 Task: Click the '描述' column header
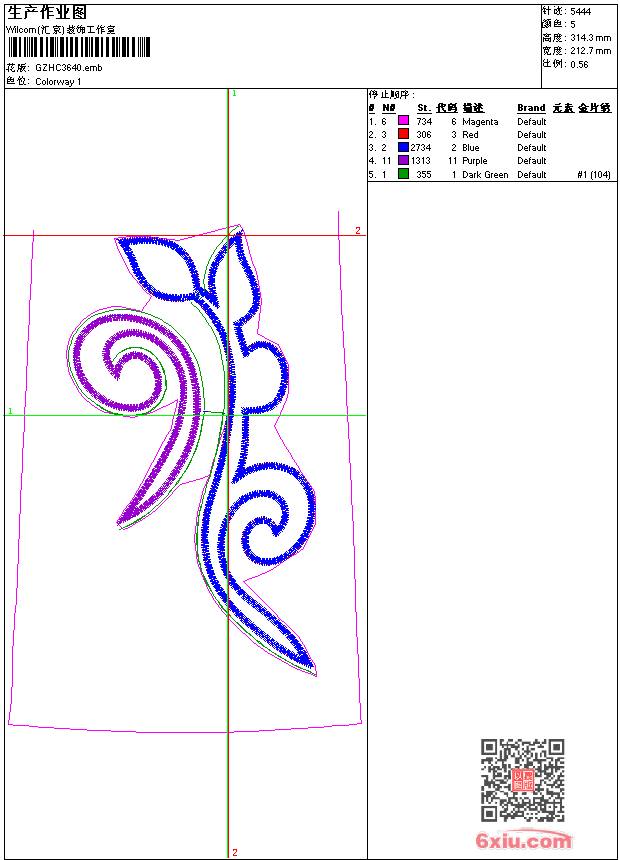coord(473,108)
